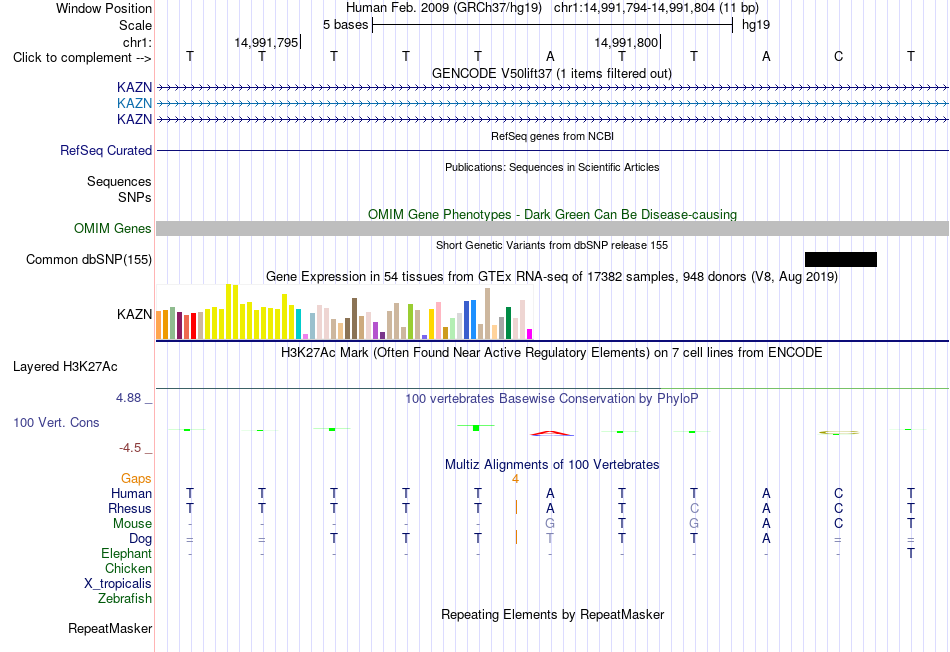The image size is (950, 652).
Task: Select the Human species label
Action: click(x=131, y=493)
